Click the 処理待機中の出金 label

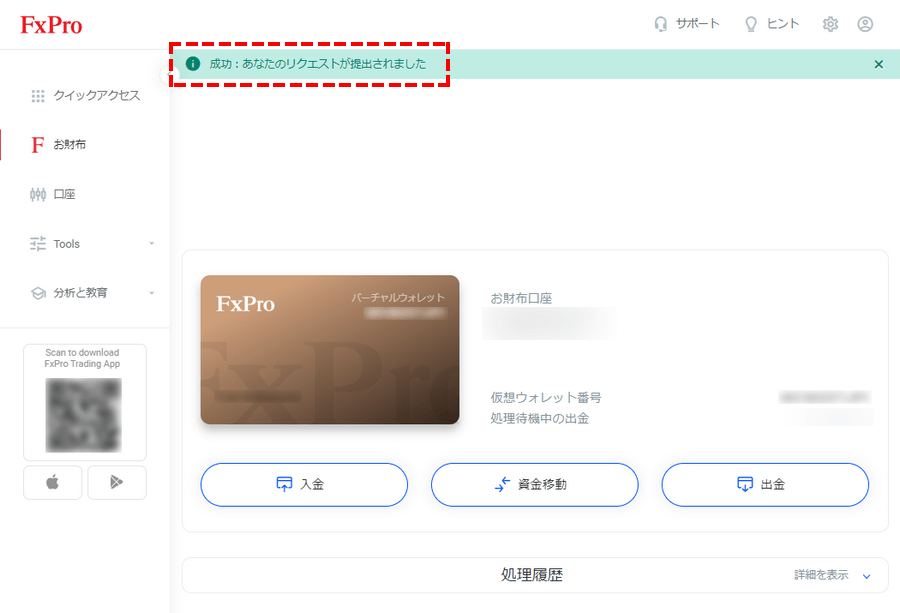coord(540,418)
